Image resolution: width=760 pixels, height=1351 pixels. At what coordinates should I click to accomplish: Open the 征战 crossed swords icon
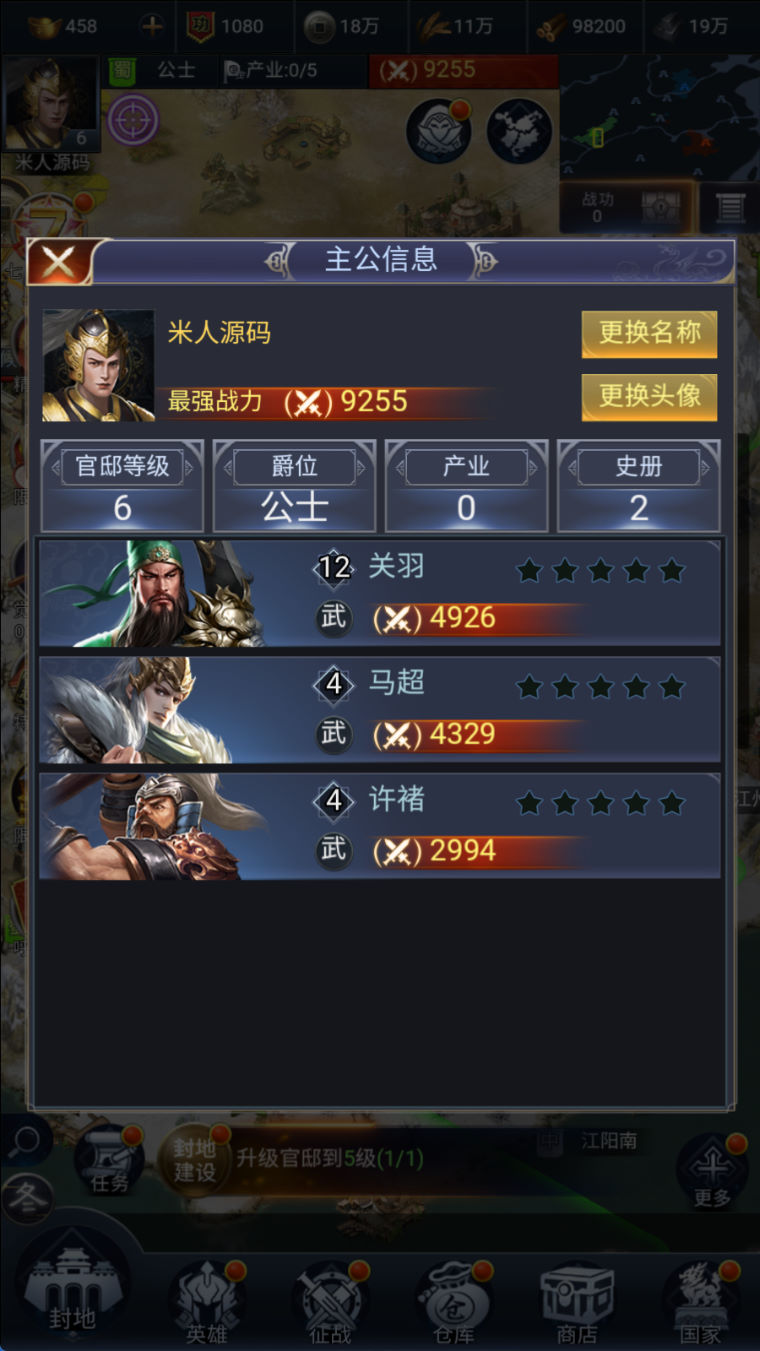coord(331,1302)
